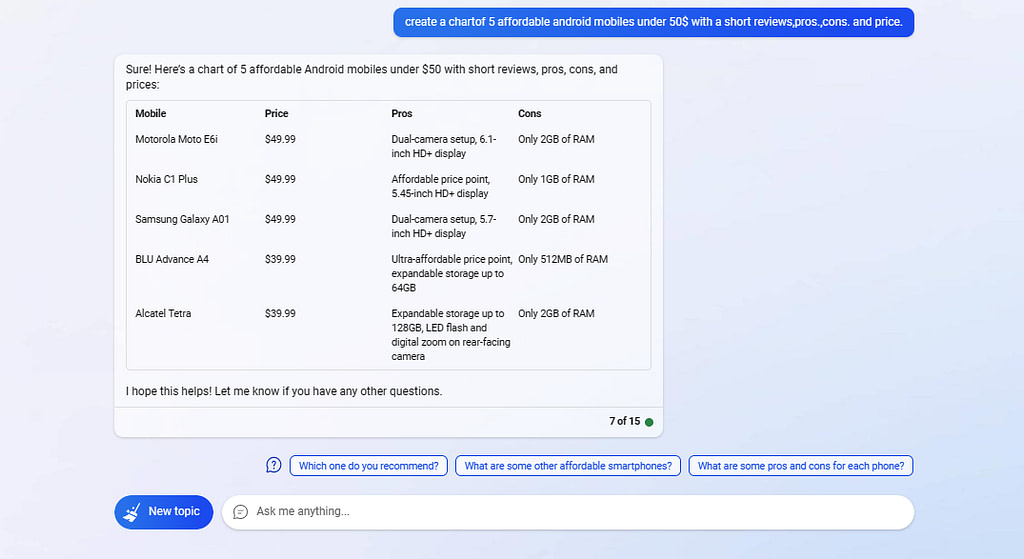Click the green status dot

click(x=649, y=422)
